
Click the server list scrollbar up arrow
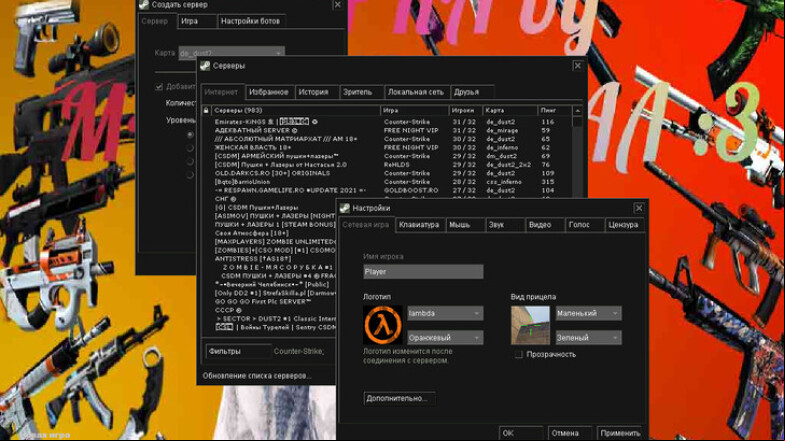pos(577,111)
